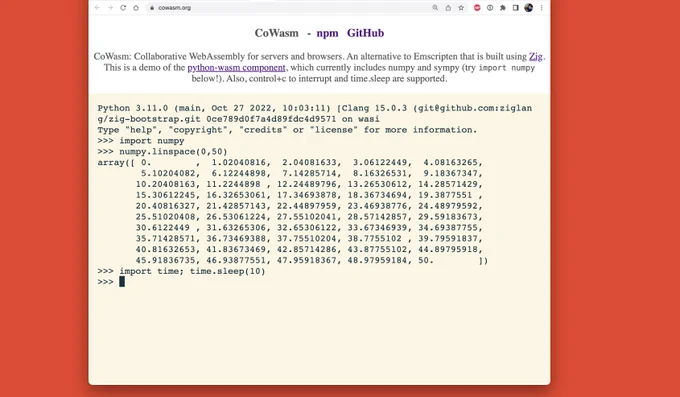This screenshot has width=680, height=397.
Task: Go forward to the next page
Action: point(110,8)
